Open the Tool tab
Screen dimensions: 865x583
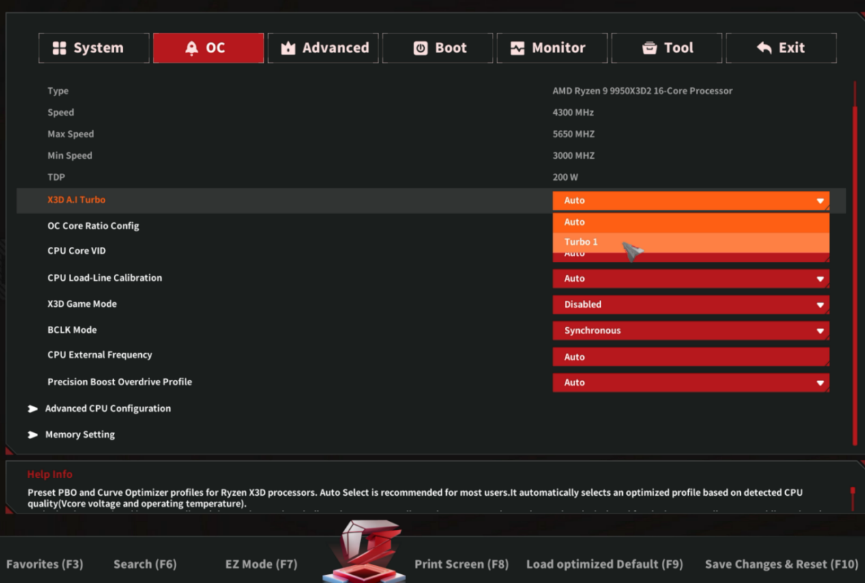[666, 48]
